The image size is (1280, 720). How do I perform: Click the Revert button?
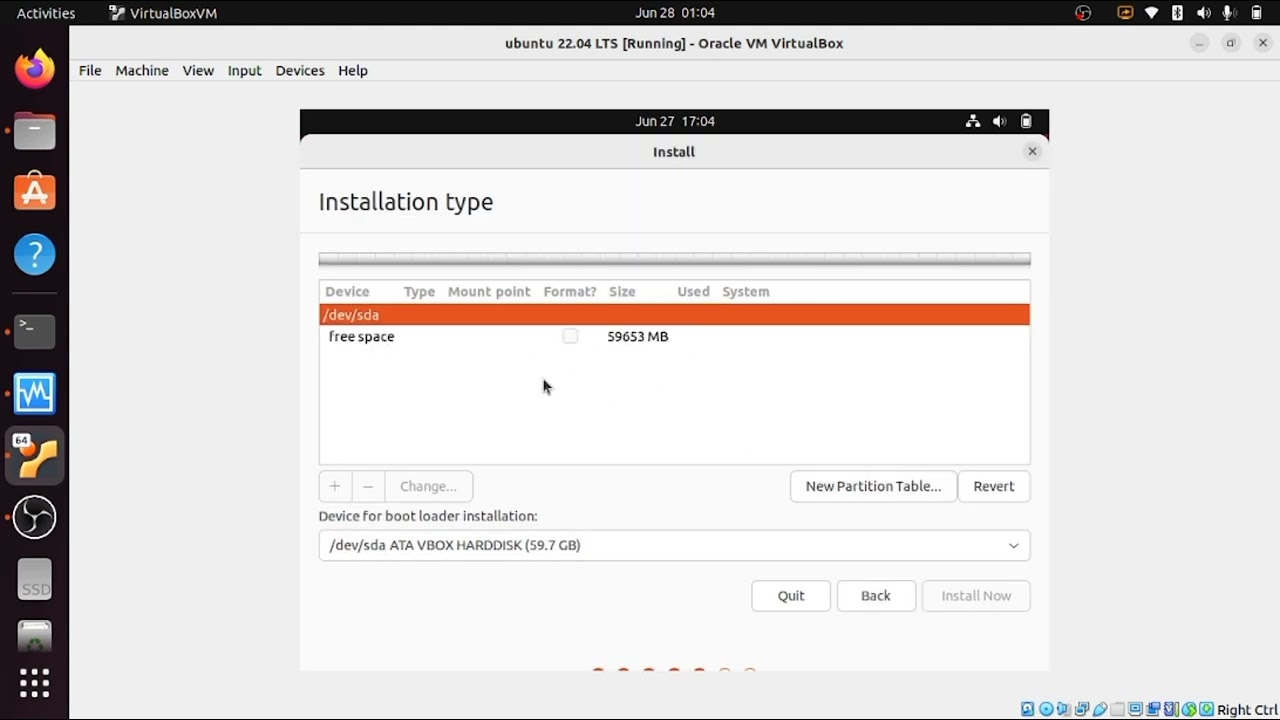(994, 486)
